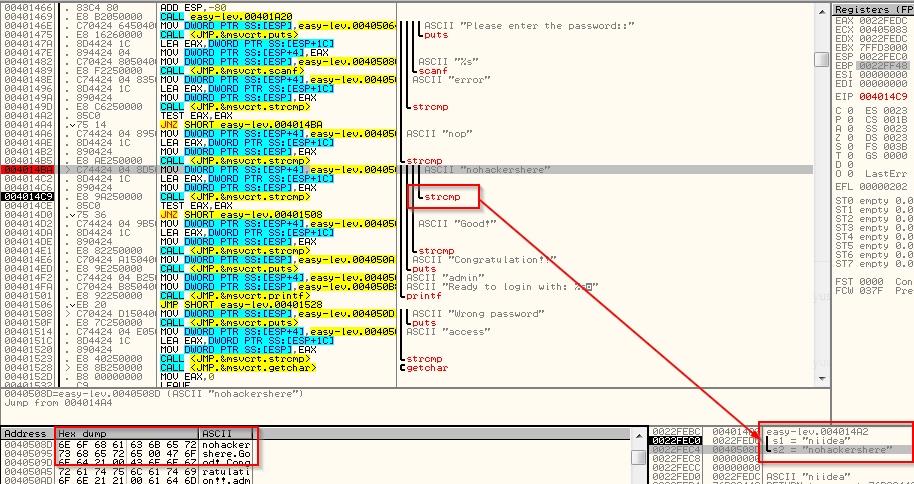Select the EBX register value 7FFD3000
Image resolution: width=914 pixels, height=484 pixels.
tap(883, 47)
